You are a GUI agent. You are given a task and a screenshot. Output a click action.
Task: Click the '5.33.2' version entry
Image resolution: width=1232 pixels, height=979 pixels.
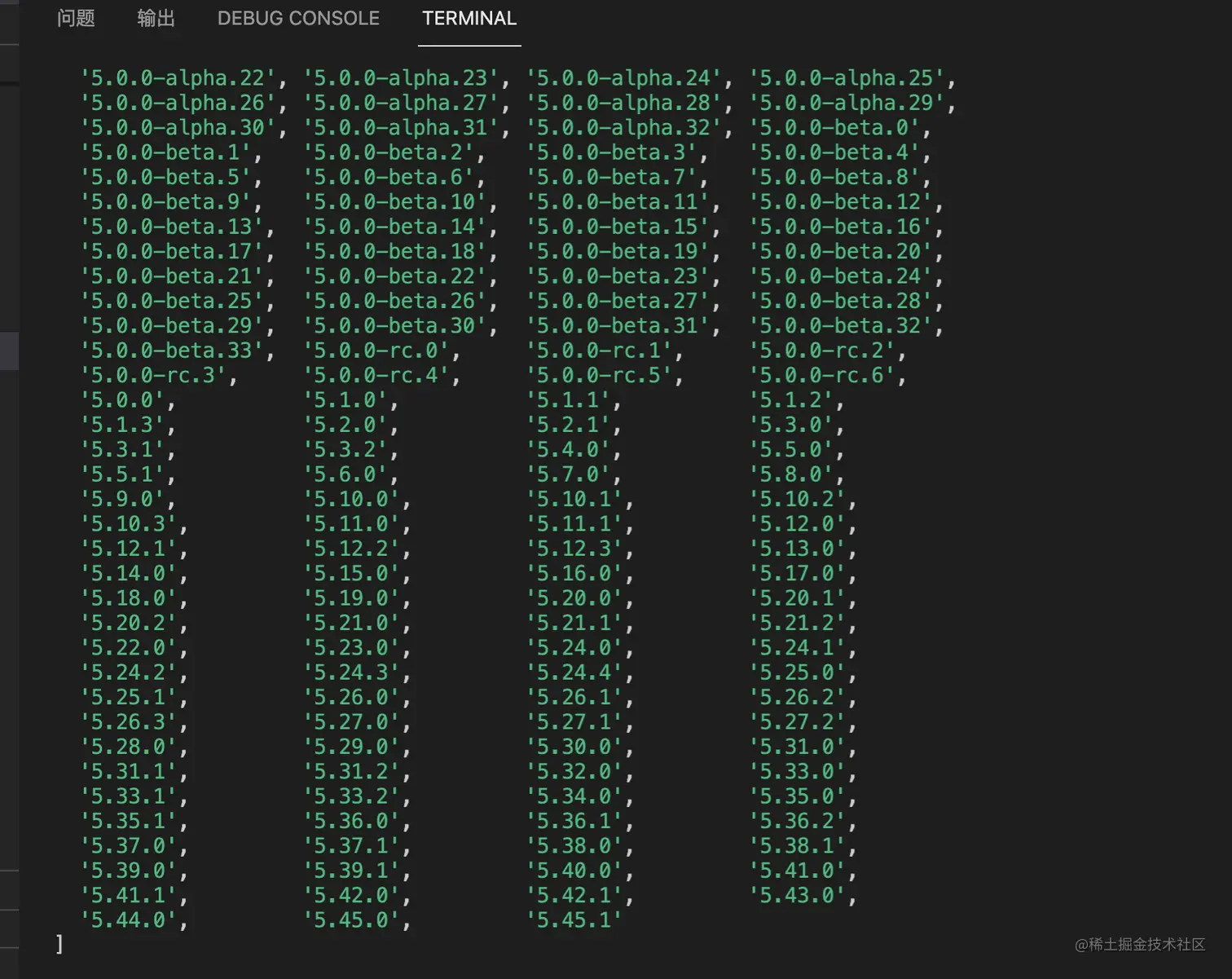pos(352,796)
